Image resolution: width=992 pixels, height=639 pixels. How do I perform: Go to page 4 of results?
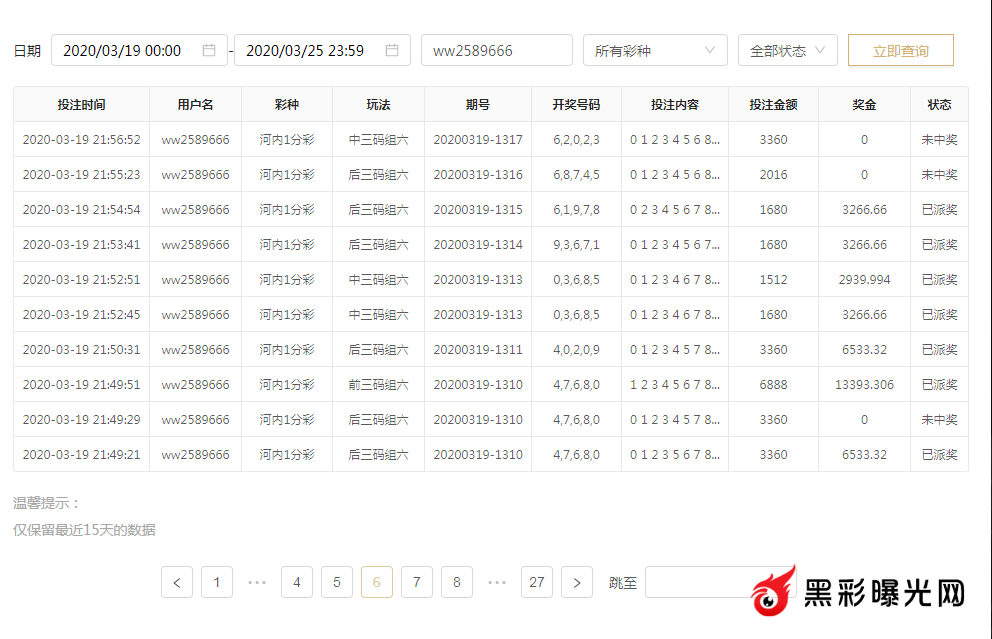tap(297, 582)
